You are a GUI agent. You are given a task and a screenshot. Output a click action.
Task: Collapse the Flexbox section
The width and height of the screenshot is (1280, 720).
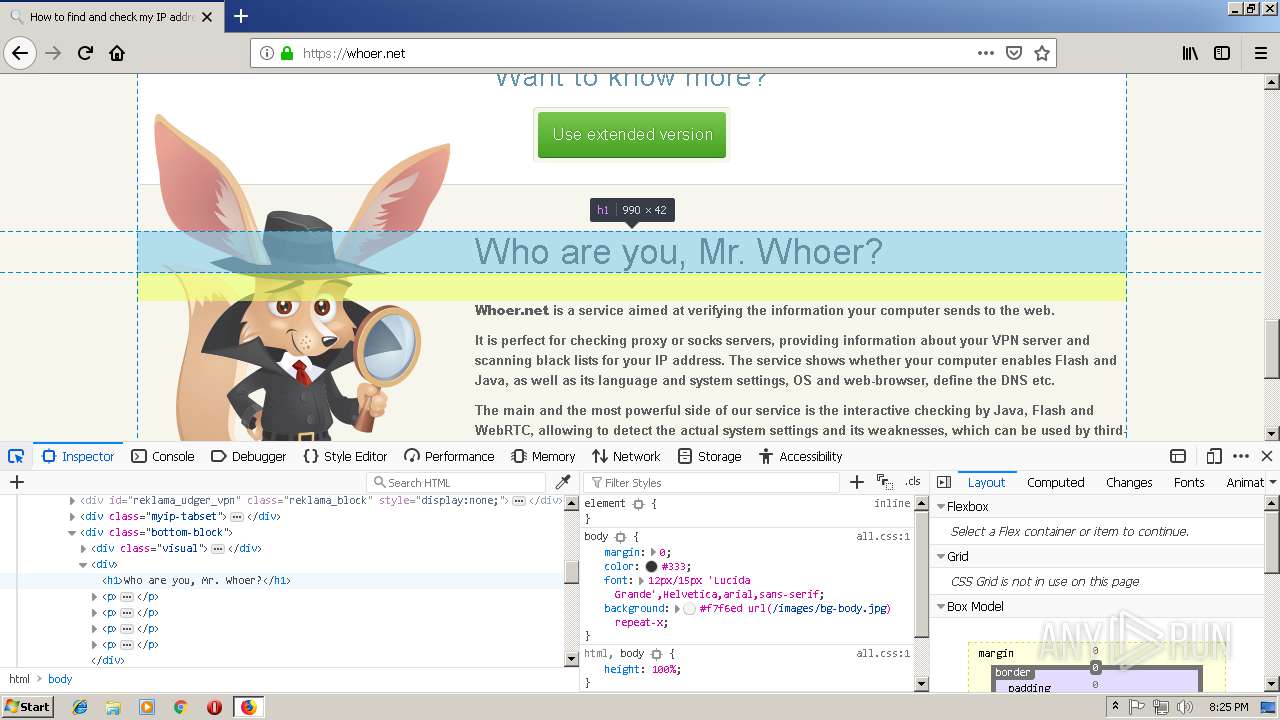pos(940,507)
